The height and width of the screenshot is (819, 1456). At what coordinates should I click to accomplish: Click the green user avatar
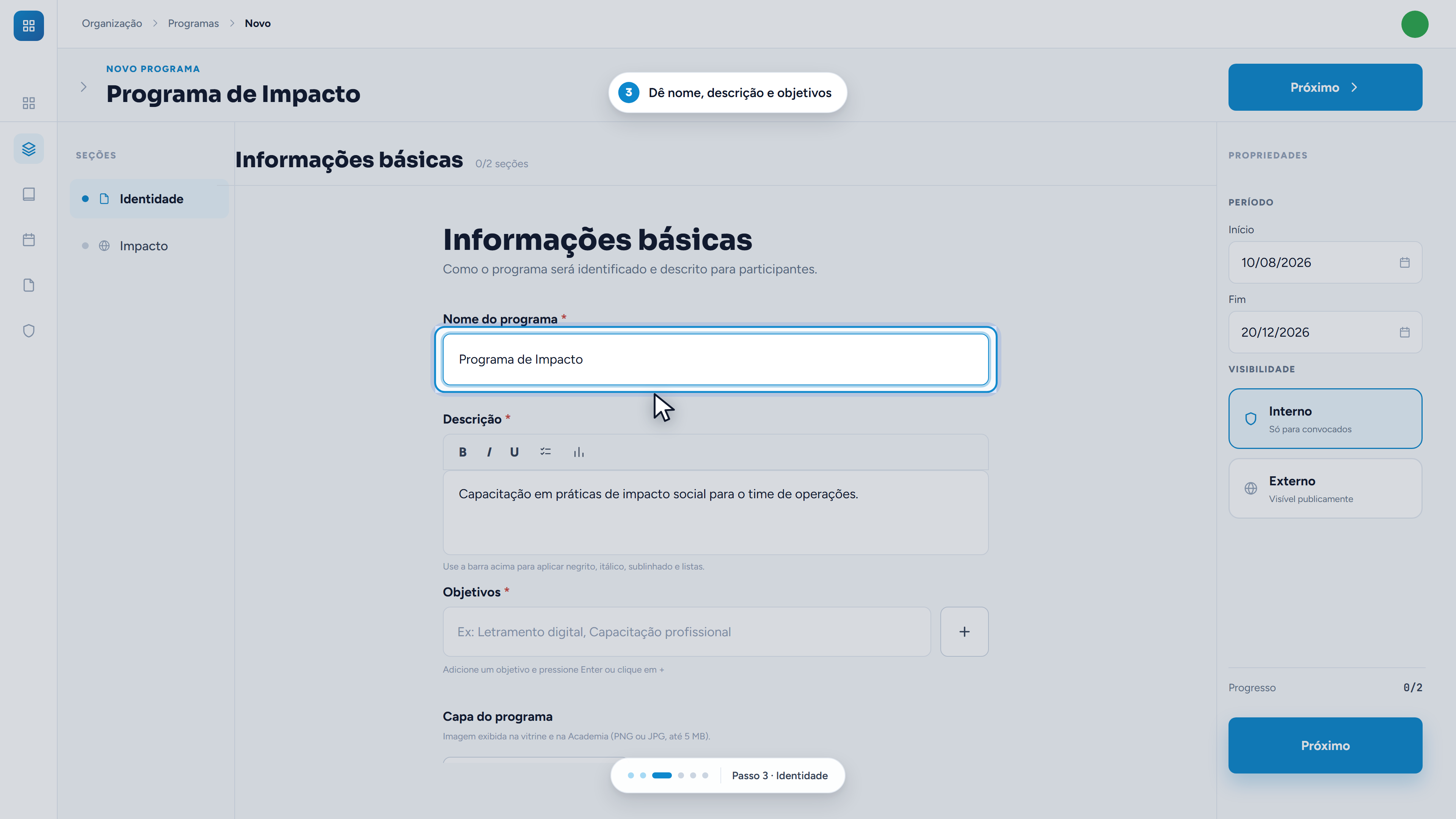[1415, 24]
